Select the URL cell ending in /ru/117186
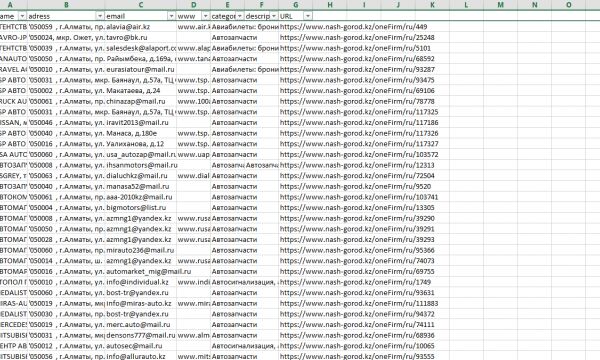 tap(296, 122)
